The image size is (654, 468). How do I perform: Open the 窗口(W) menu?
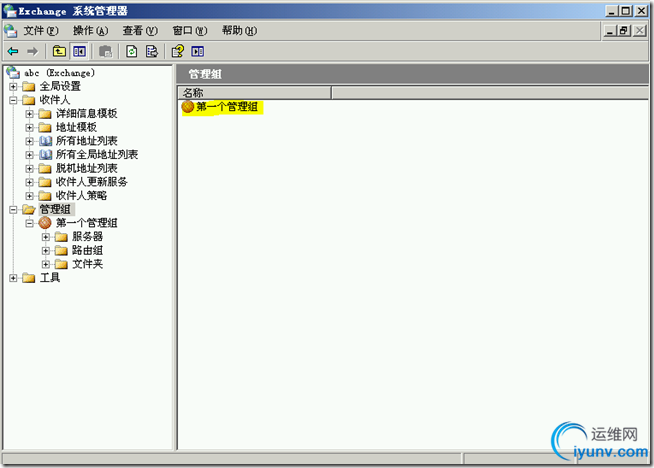tap(190, 30)
